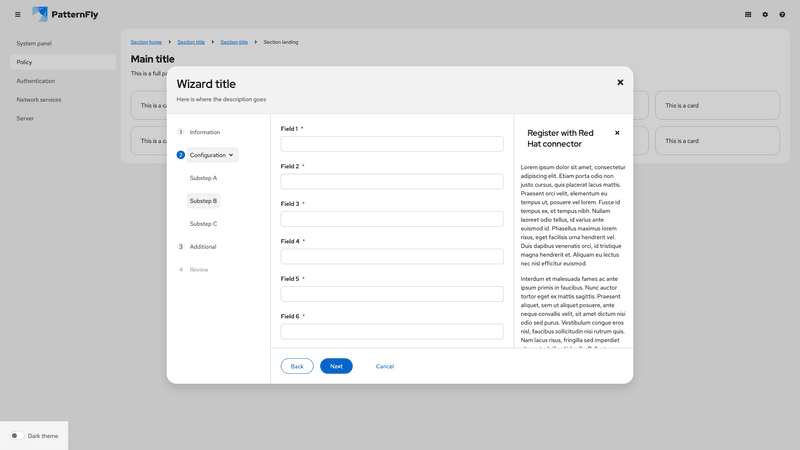The width and height of the screenshot is (800, 450).
Task: Select Substep C in wizard
Action: pyautogui.click(x=203, y=224)
